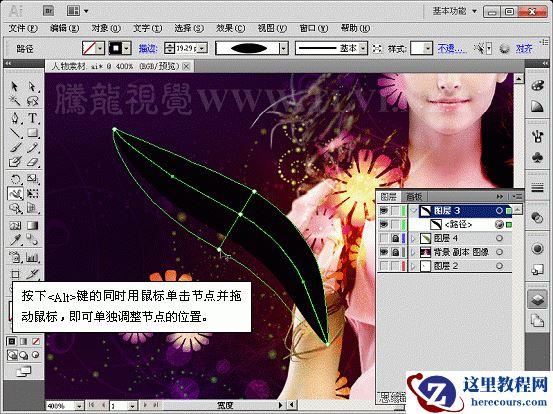Image resolution: width=553 pixels, height=414 pixels.
Task: Select the Direct Selection tool
Action: [32, 86]
